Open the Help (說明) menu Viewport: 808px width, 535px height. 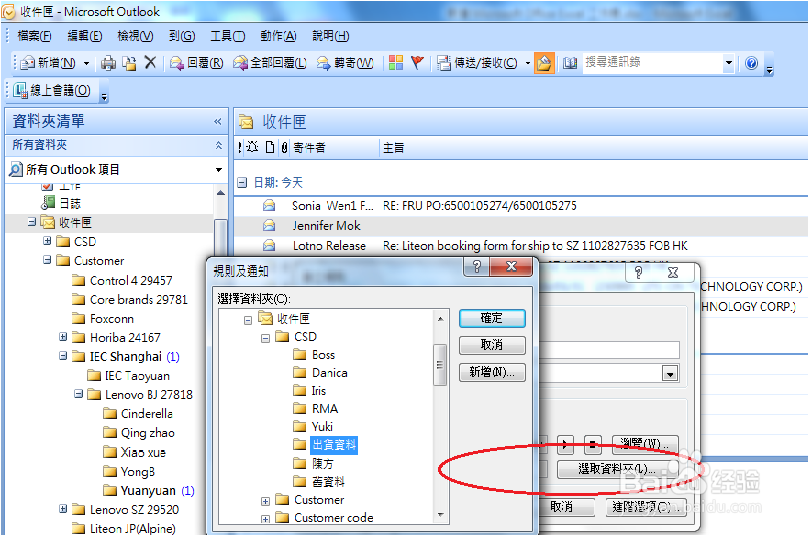[x=331, y=36]
